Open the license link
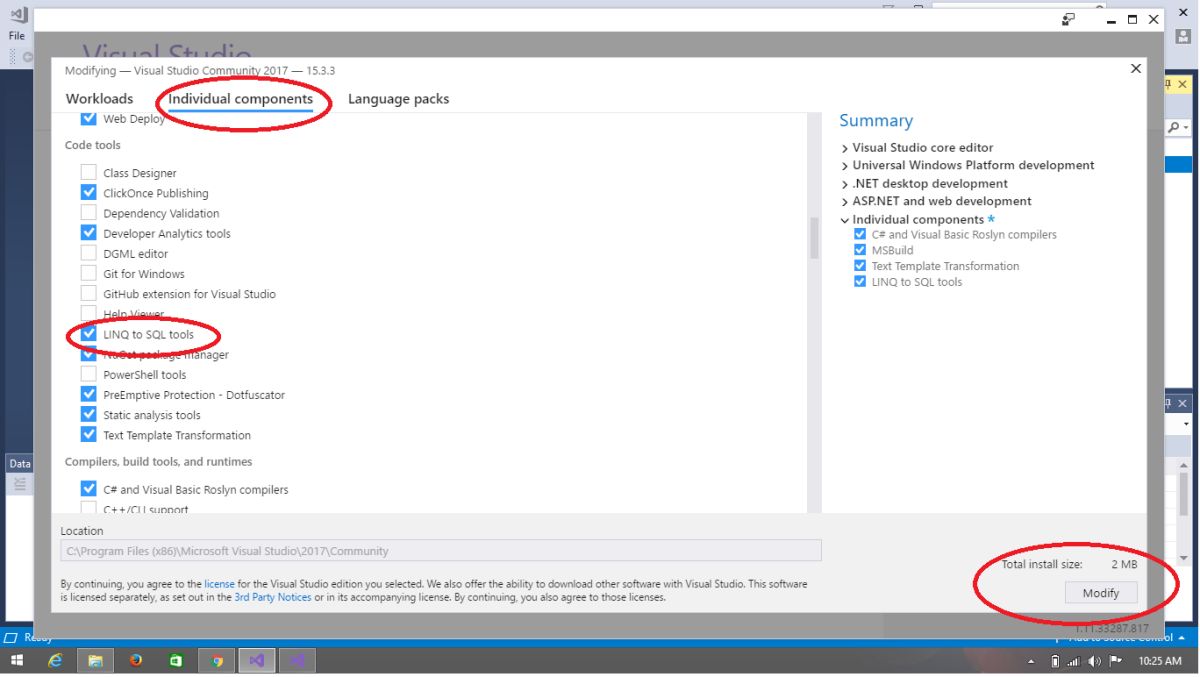 tap(219, 584)
